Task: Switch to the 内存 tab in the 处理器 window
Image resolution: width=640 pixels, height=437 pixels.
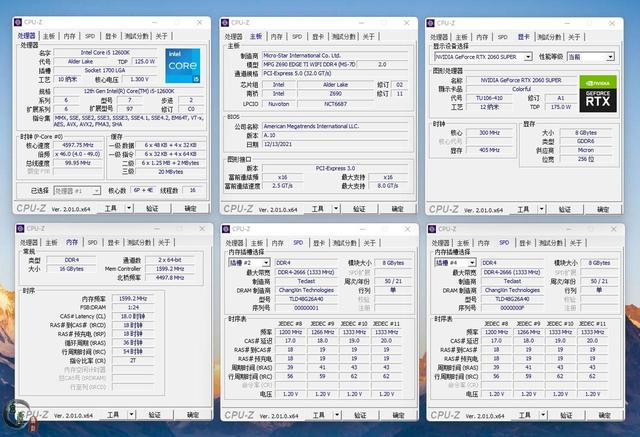Action: coord(69,36)
